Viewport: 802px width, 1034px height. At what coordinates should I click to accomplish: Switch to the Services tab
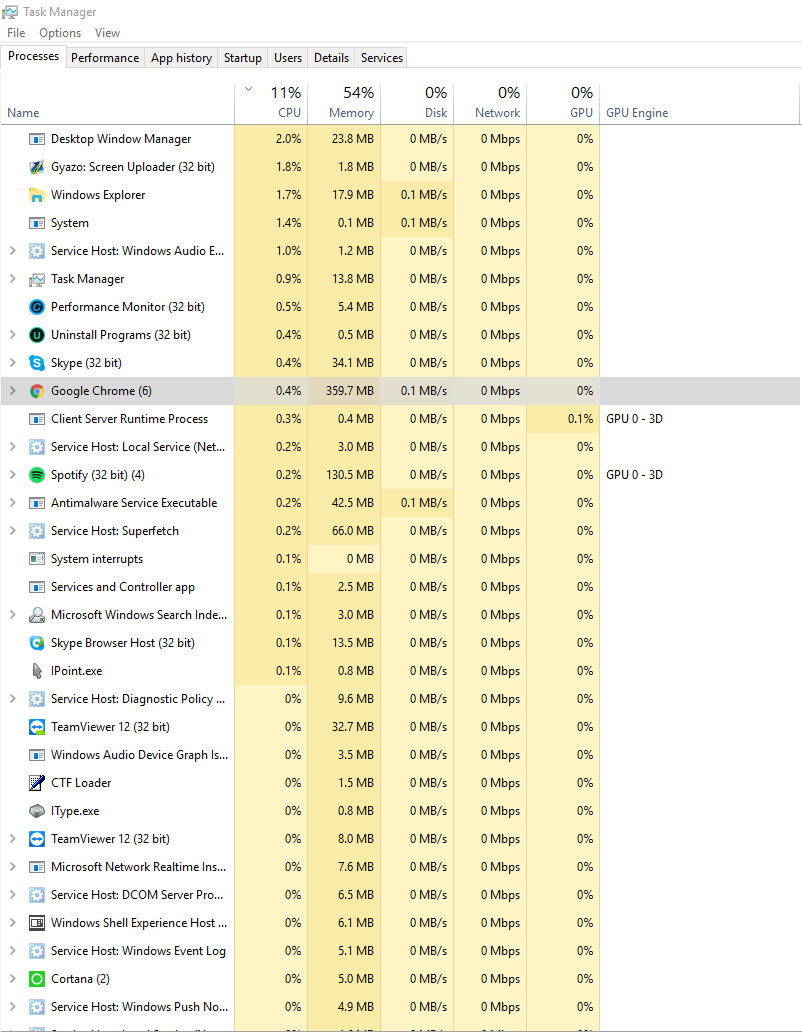click(x=382, y=58)
